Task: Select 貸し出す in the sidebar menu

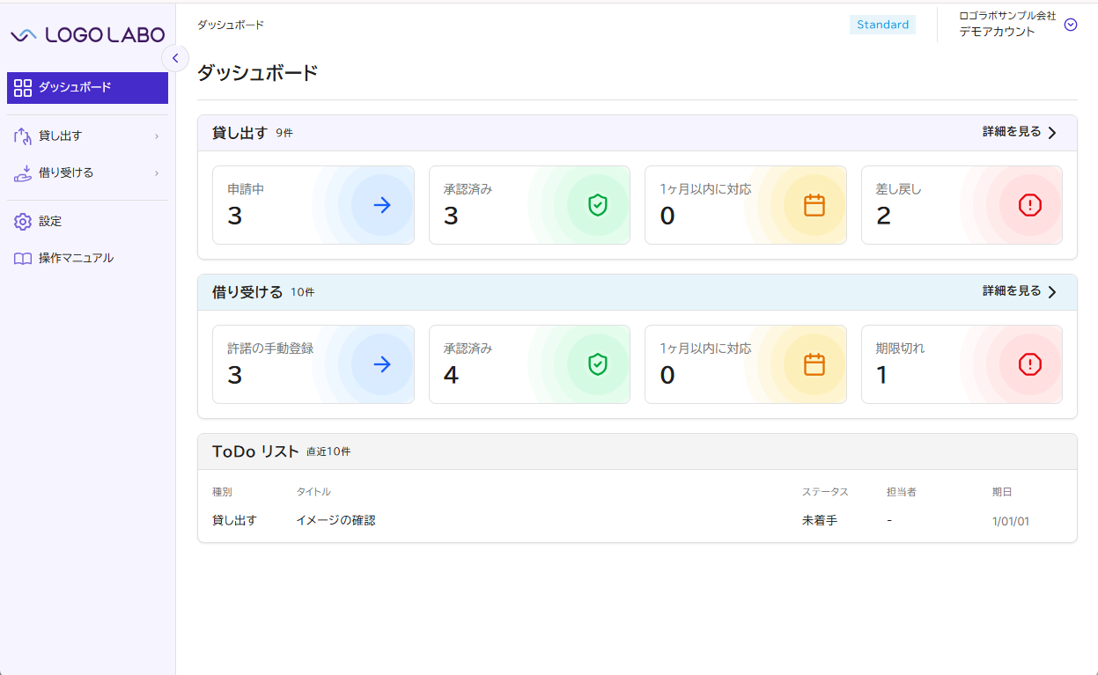Action: point(88,136)
